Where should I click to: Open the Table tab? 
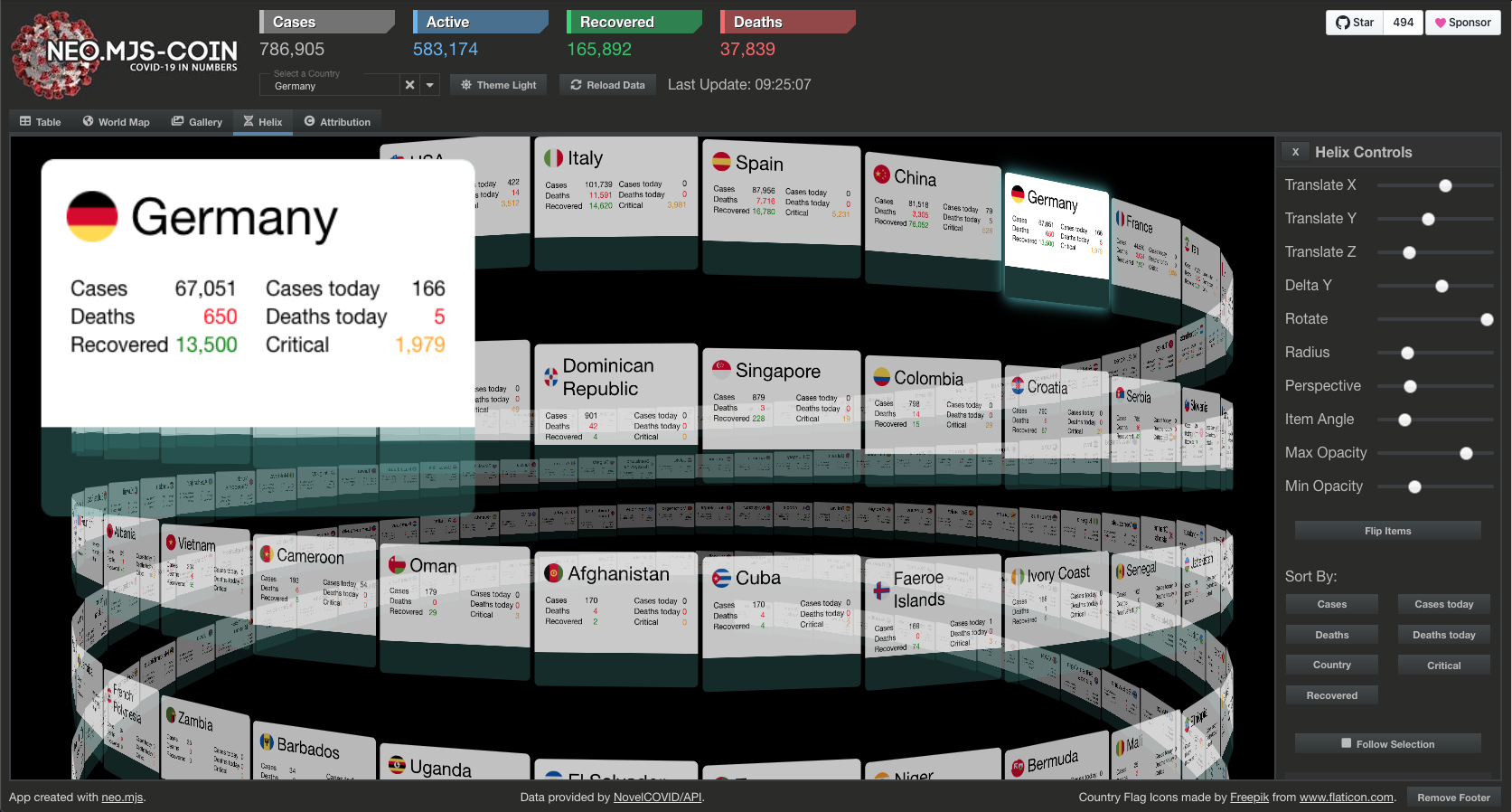(41, 122)
